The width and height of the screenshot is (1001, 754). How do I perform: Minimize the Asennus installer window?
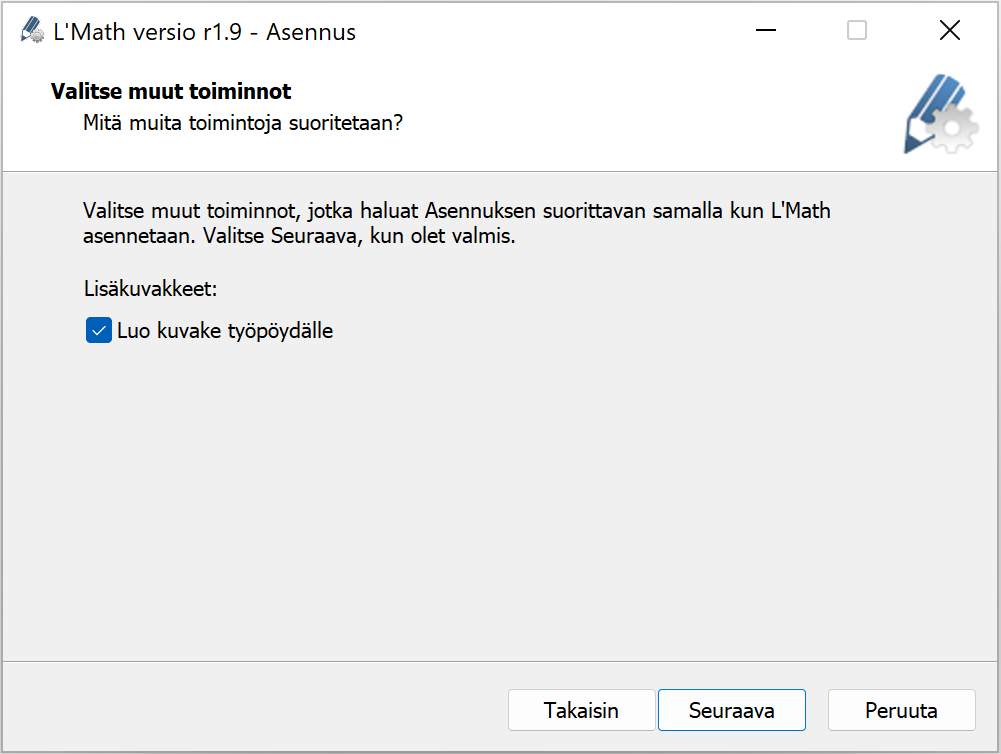766,31
